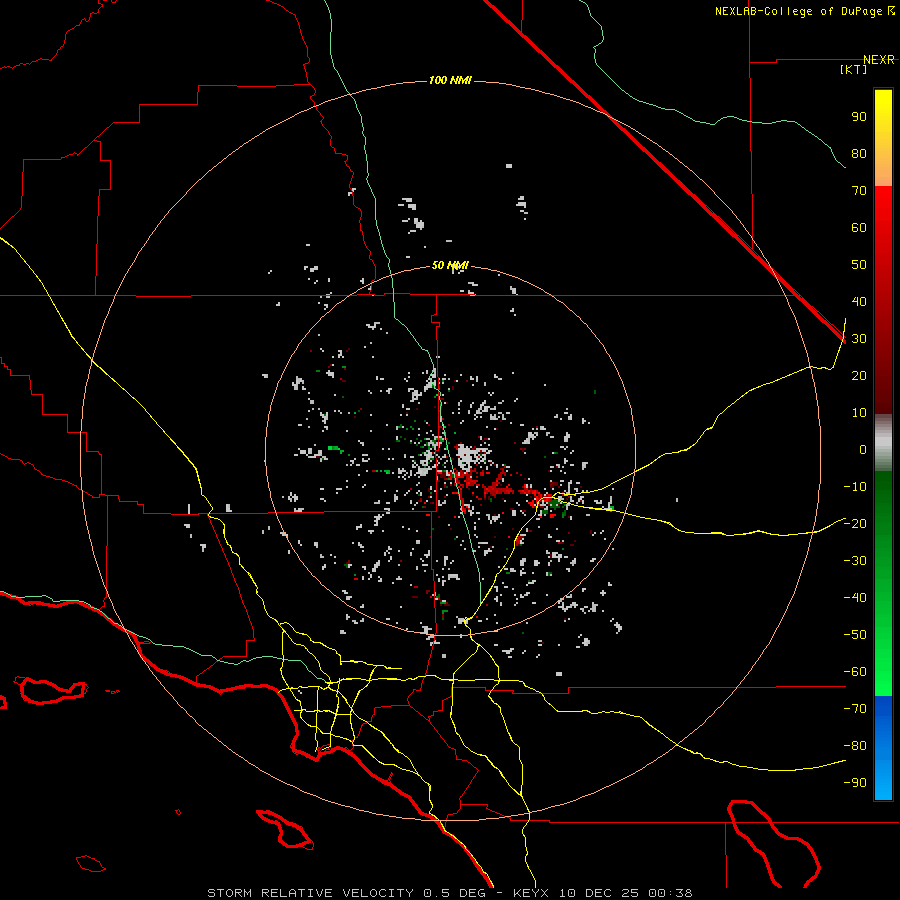Click the 60 value on the velocity scale
900x900 pixels.
[x=859, y=227]
